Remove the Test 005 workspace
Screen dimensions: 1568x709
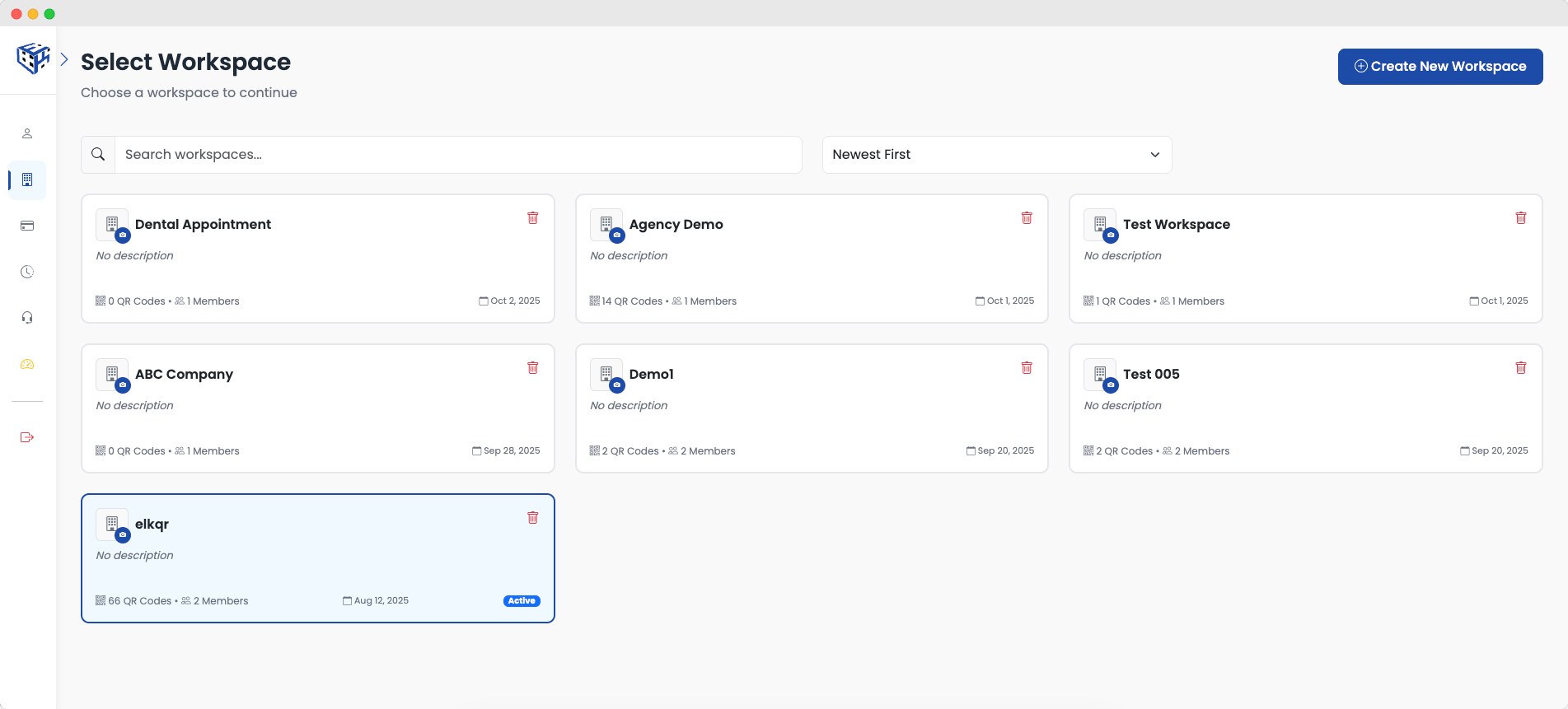(x=1521, y=368)
